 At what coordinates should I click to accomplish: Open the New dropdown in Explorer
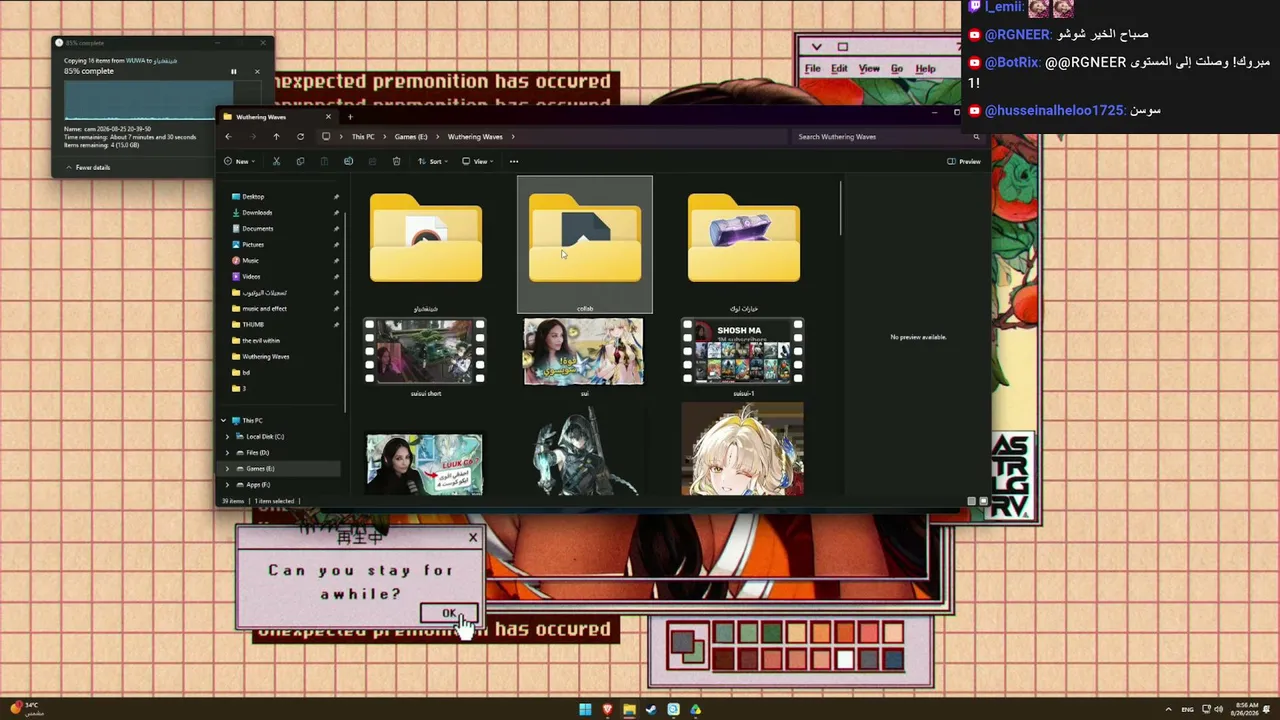coord(239,161)
